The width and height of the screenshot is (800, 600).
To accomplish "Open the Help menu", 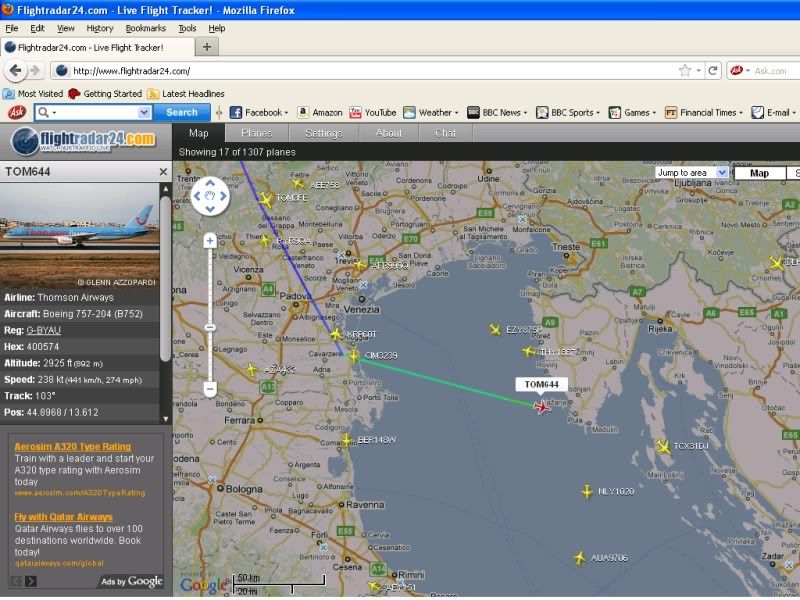I will click(217, 28).
